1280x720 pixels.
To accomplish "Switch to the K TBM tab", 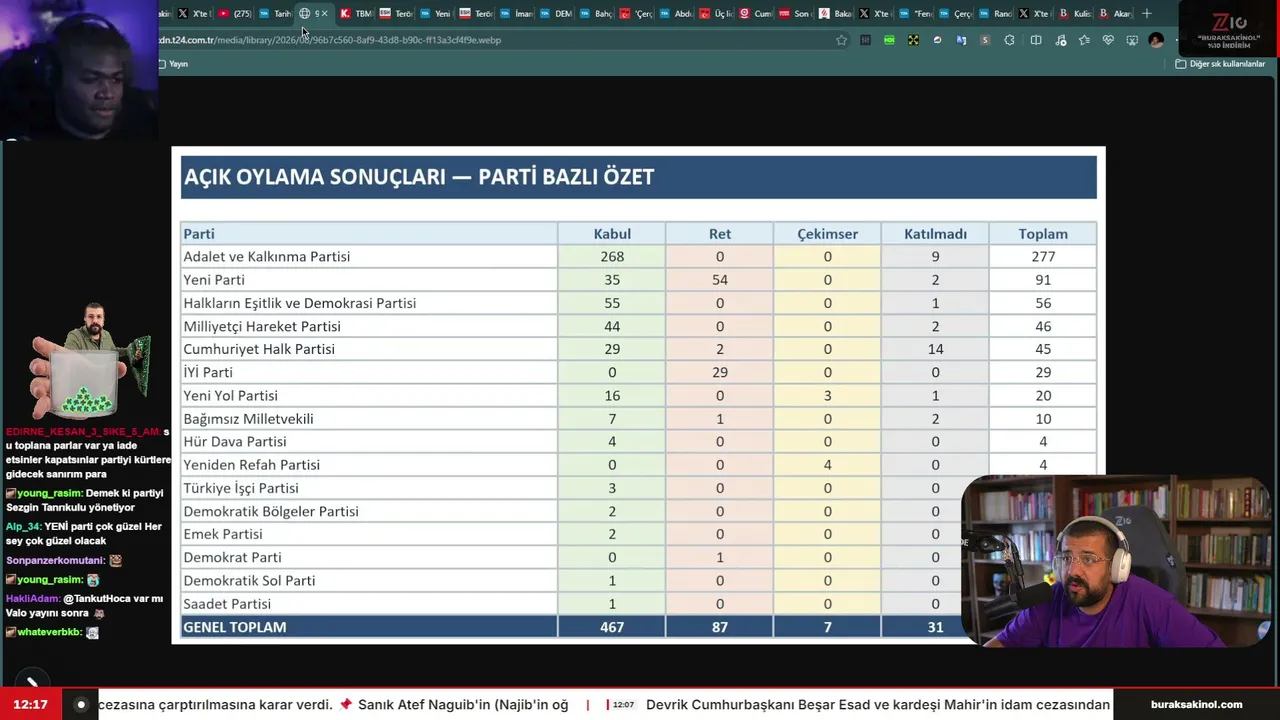I will point(355,13).
